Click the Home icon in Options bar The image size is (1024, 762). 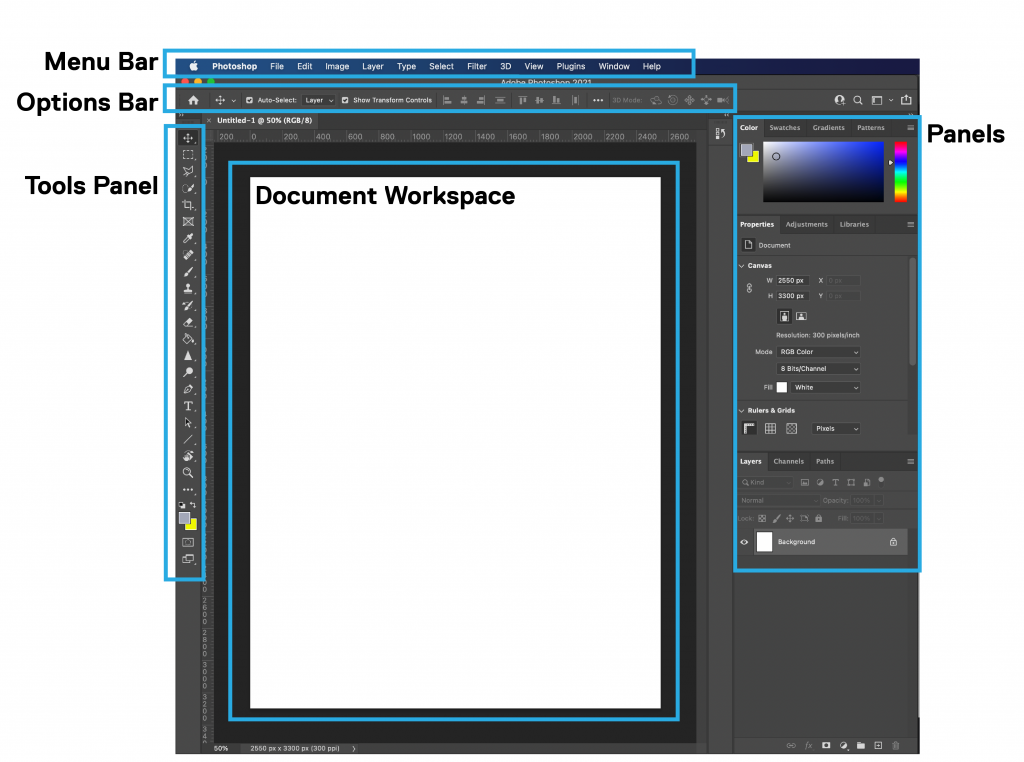click(193, 100)
